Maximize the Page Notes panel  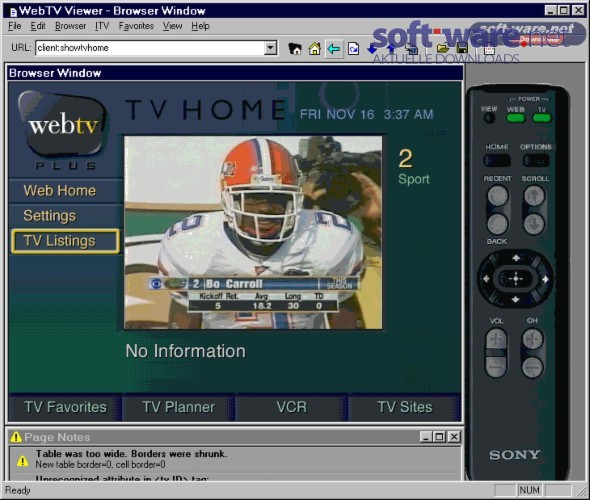coord(439,437)
